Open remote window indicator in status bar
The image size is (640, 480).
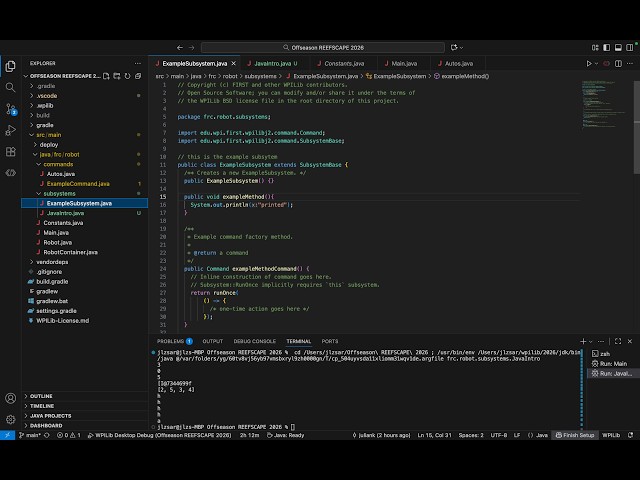coord(7,435)
